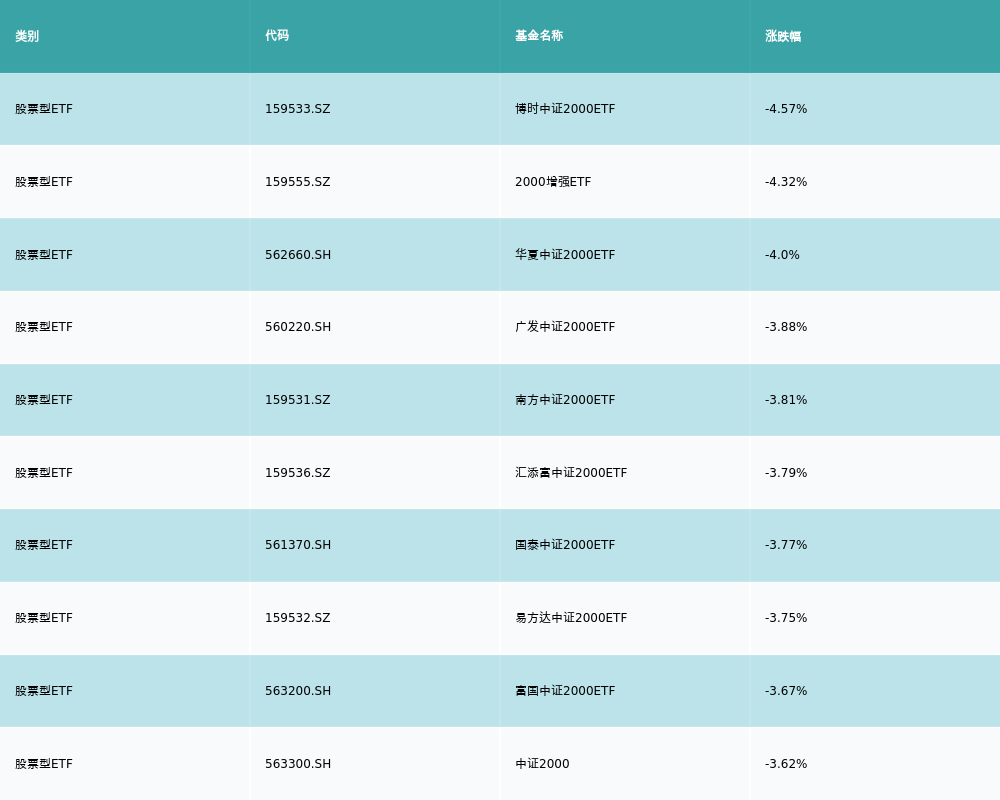Image resolution: width=1000 pixels, height=800 pixels.
Task: Click the -3.88% change value
Action: [x=786, y=327]
